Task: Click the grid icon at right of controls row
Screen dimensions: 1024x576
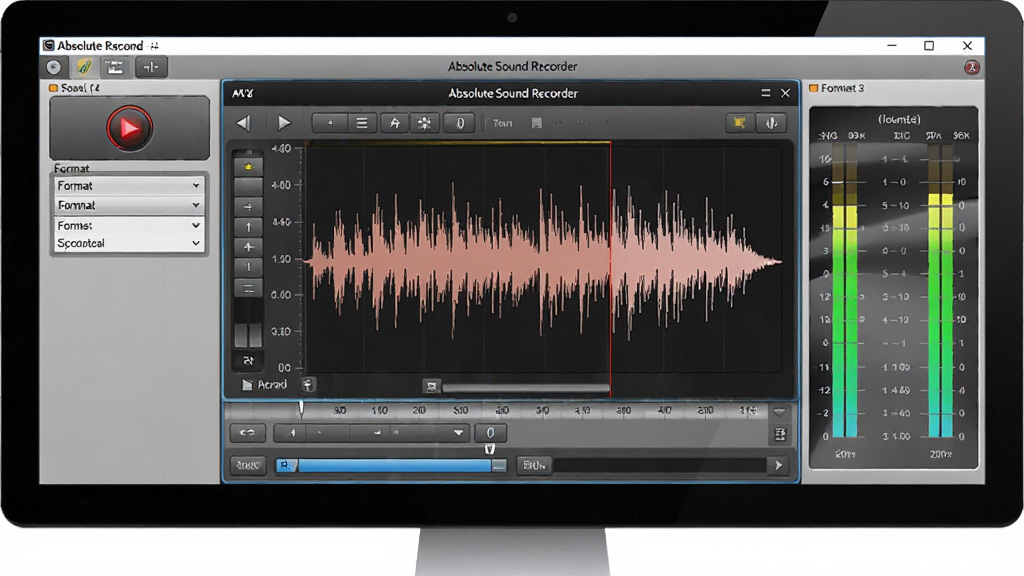Action: pos(780,434)
